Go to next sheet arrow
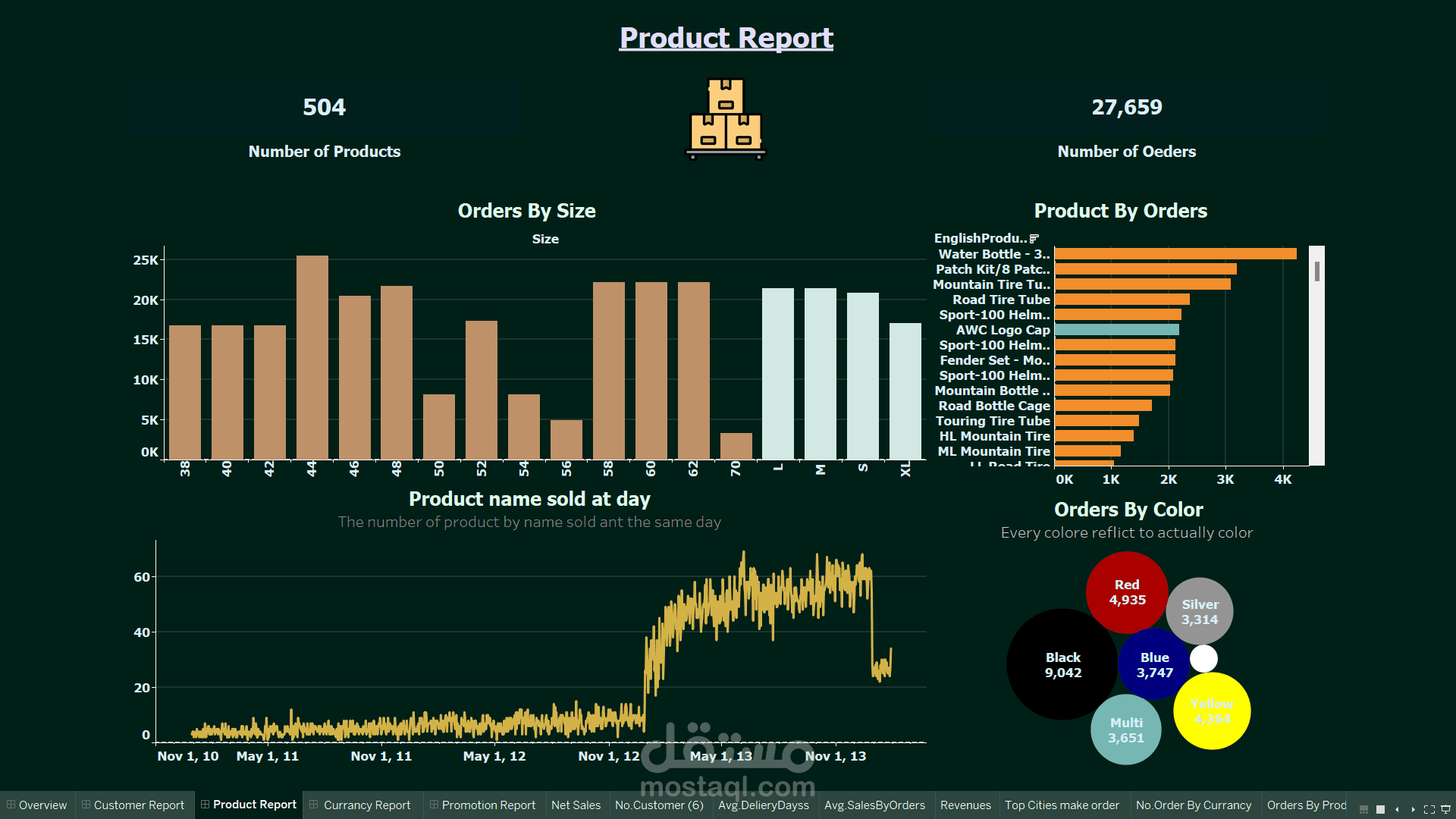The width and height of the screenshot is (1456, 819). [x=1413, y=809]
